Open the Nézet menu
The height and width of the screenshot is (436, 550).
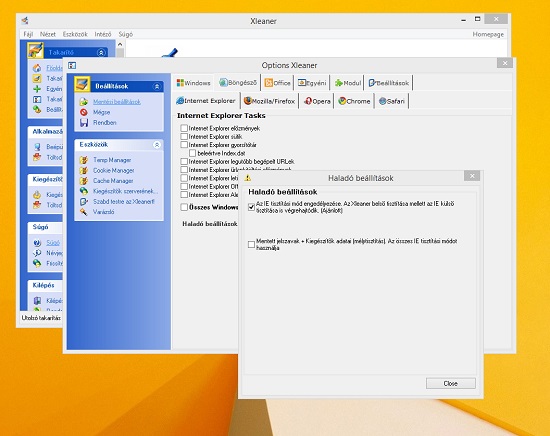coord(47,34)
